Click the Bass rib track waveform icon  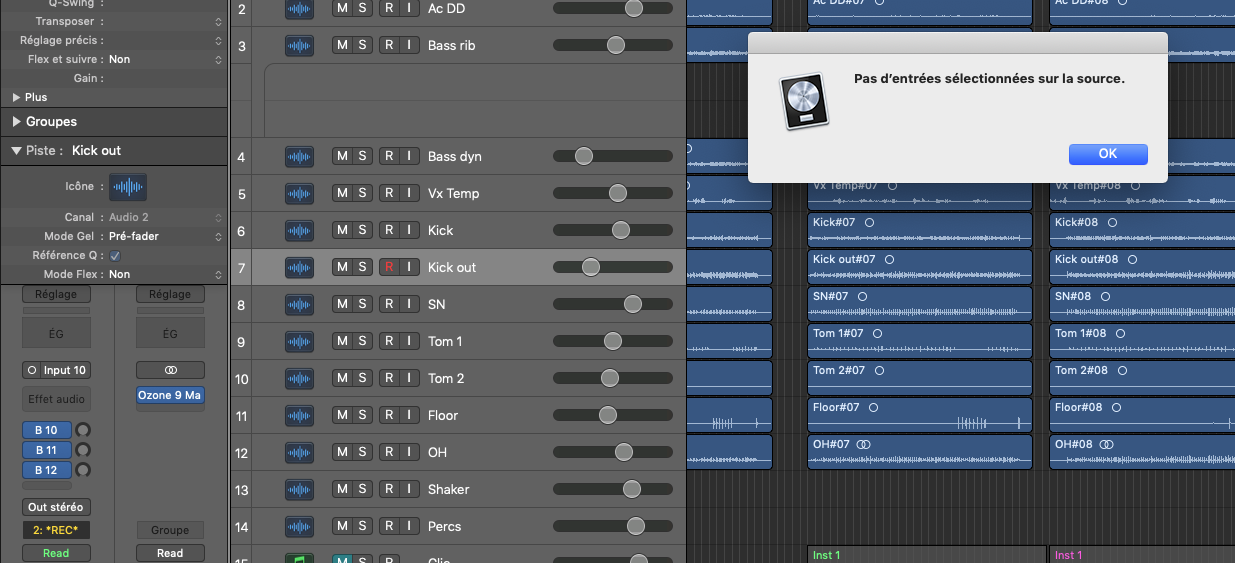coord(299,45)
